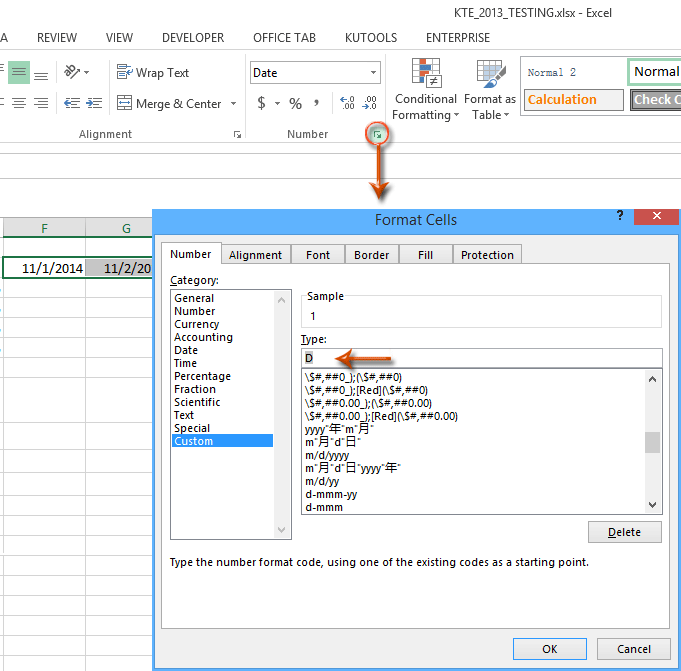
Task: Open the Format as Table dropdown
Action: point(490,90)
